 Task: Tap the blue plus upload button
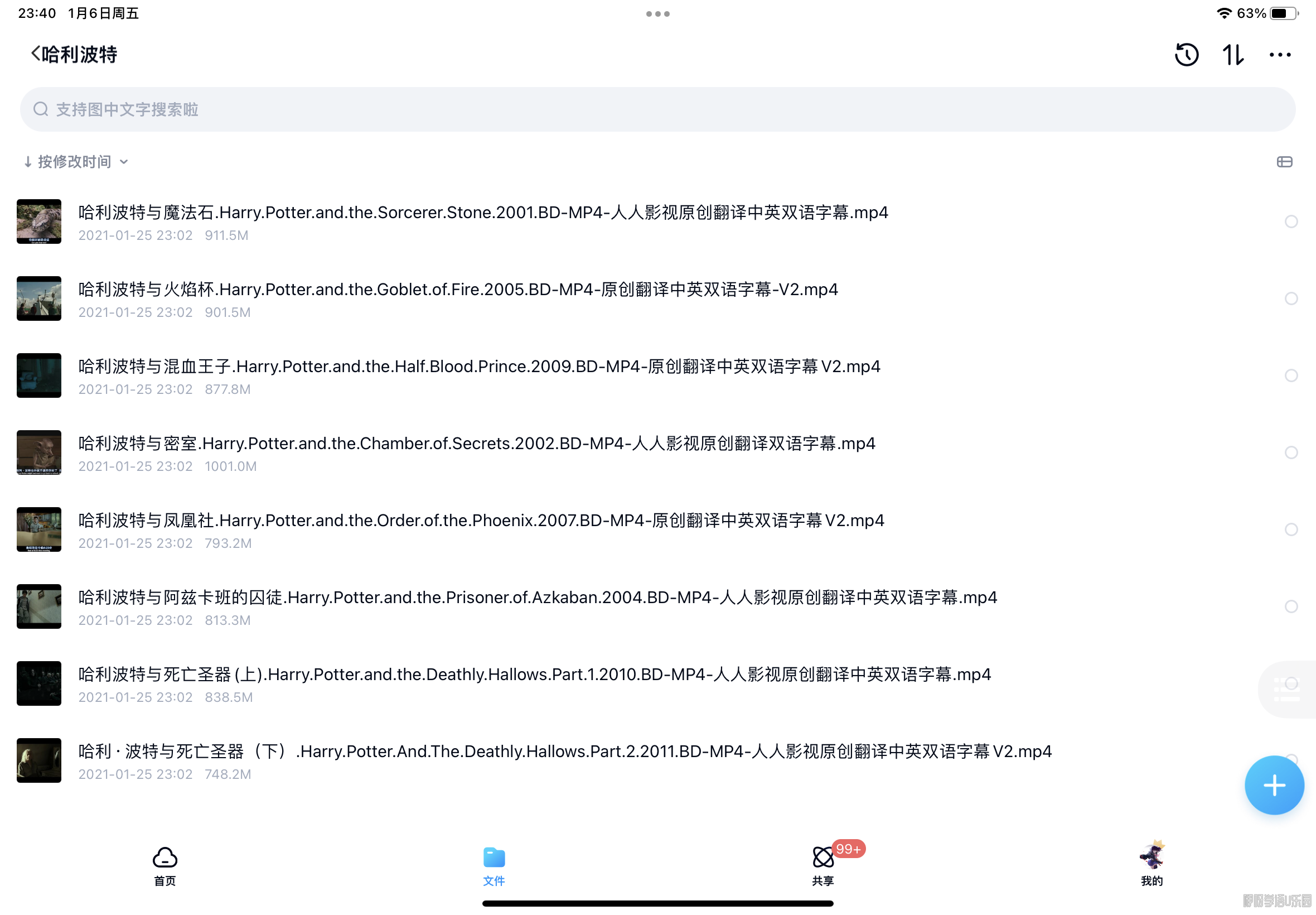(1274, 785)
